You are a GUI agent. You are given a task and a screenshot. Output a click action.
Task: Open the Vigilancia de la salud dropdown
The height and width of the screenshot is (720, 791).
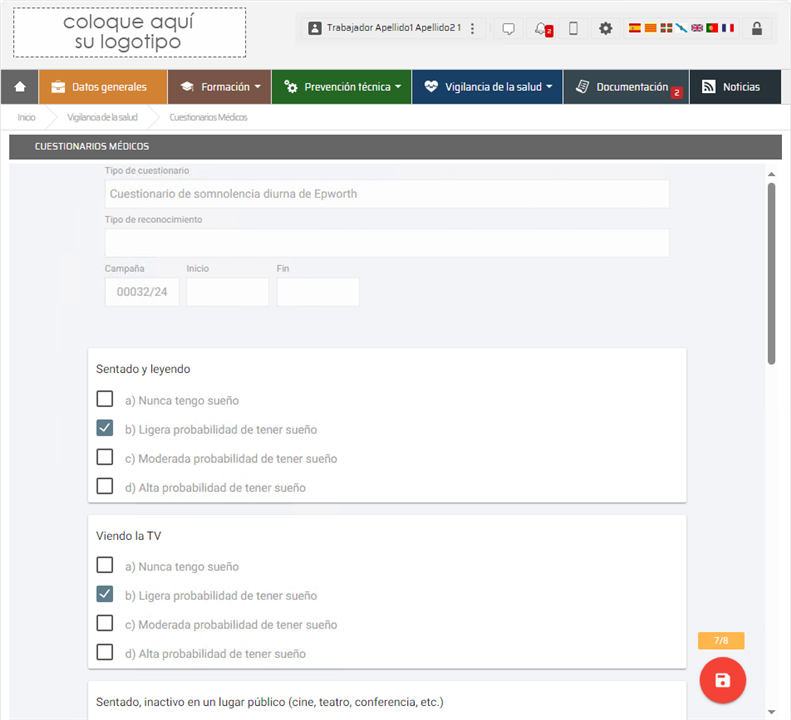pos(487,87)
